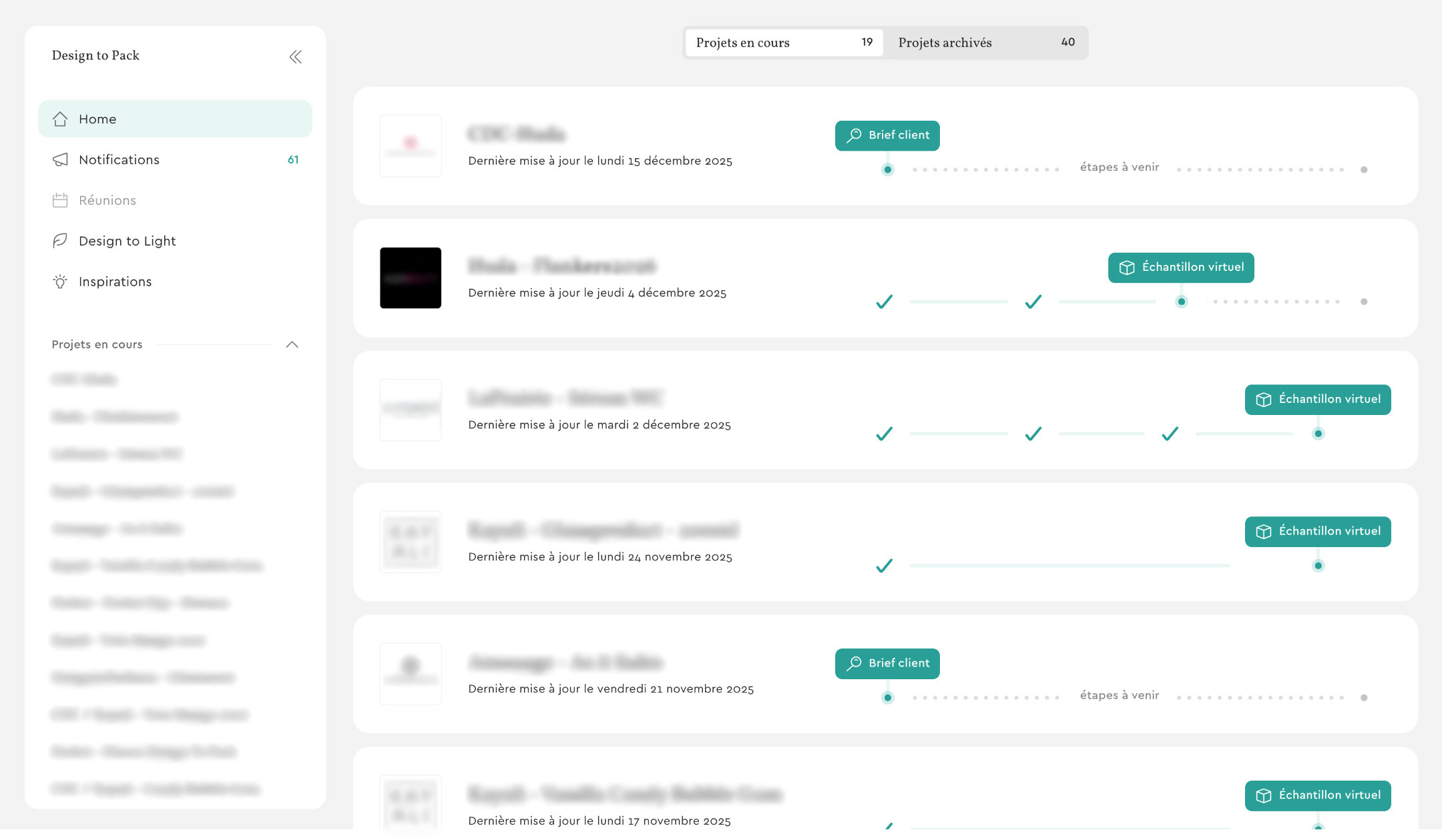Image resolution: width=1442 pixels, height=840 pixels.
Task: Click the Inspirations lightbulb icon
Action: click(x=60, y=282)
